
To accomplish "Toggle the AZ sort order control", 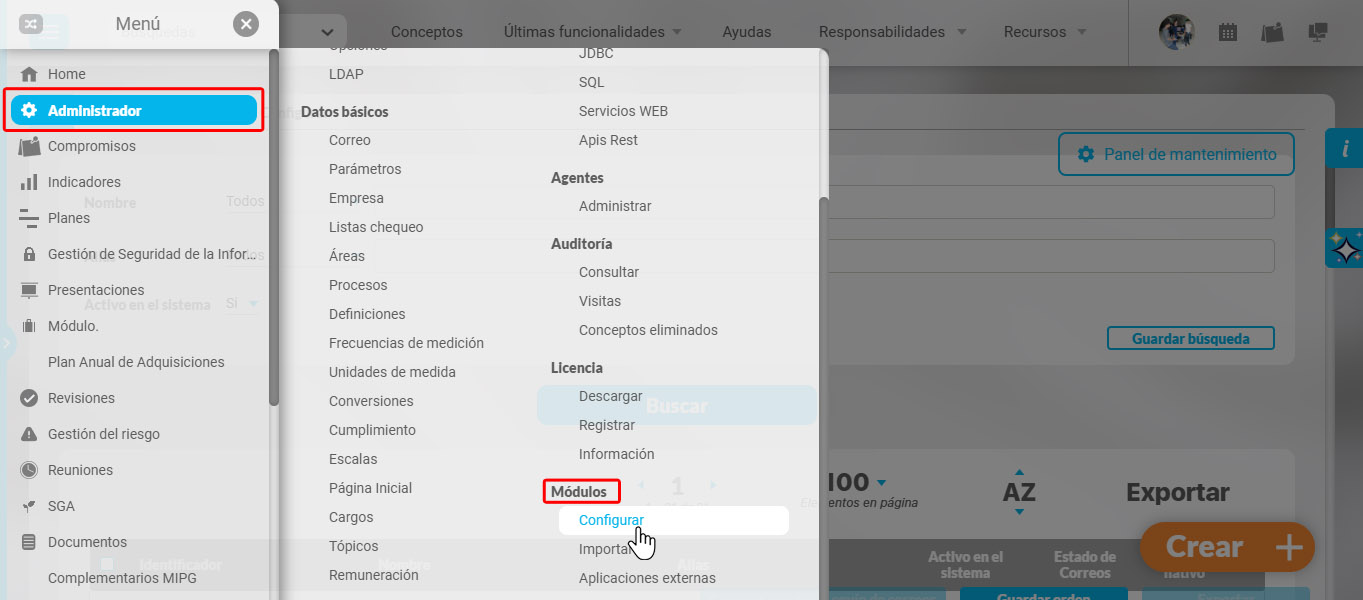I will click(1019, 491).
